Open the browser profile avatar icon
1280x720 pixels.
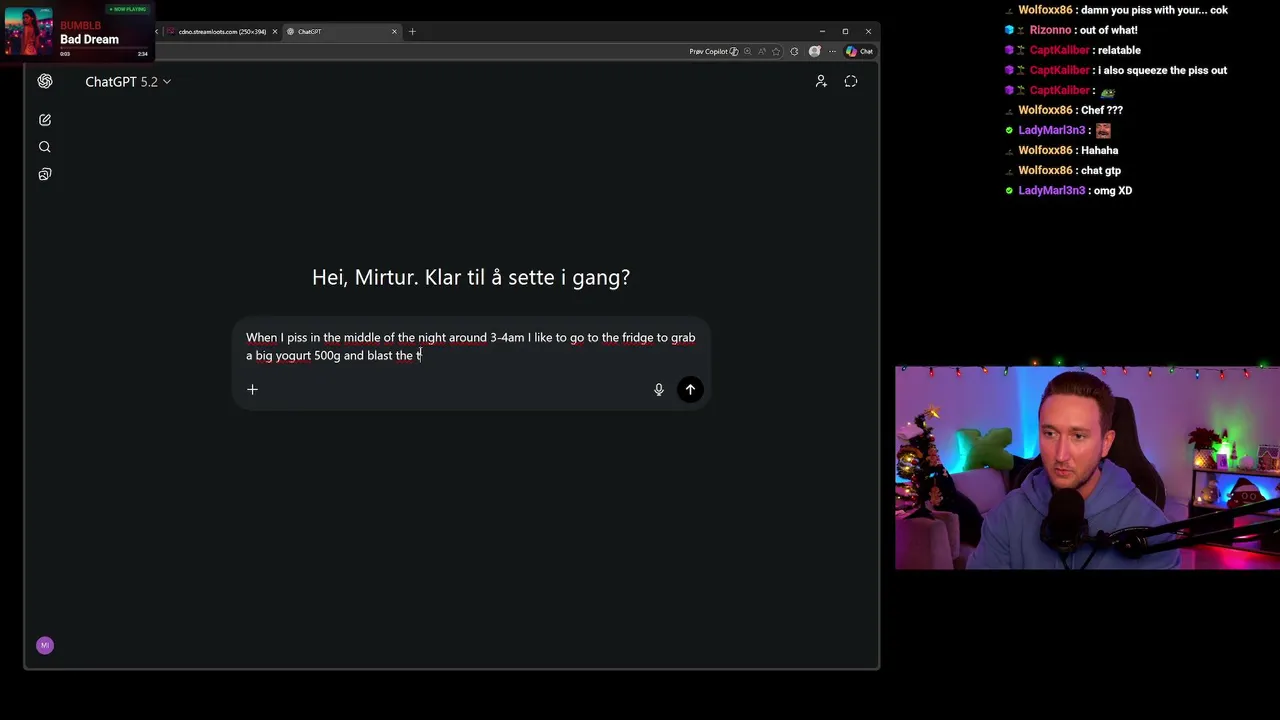[x=815, y=51]
